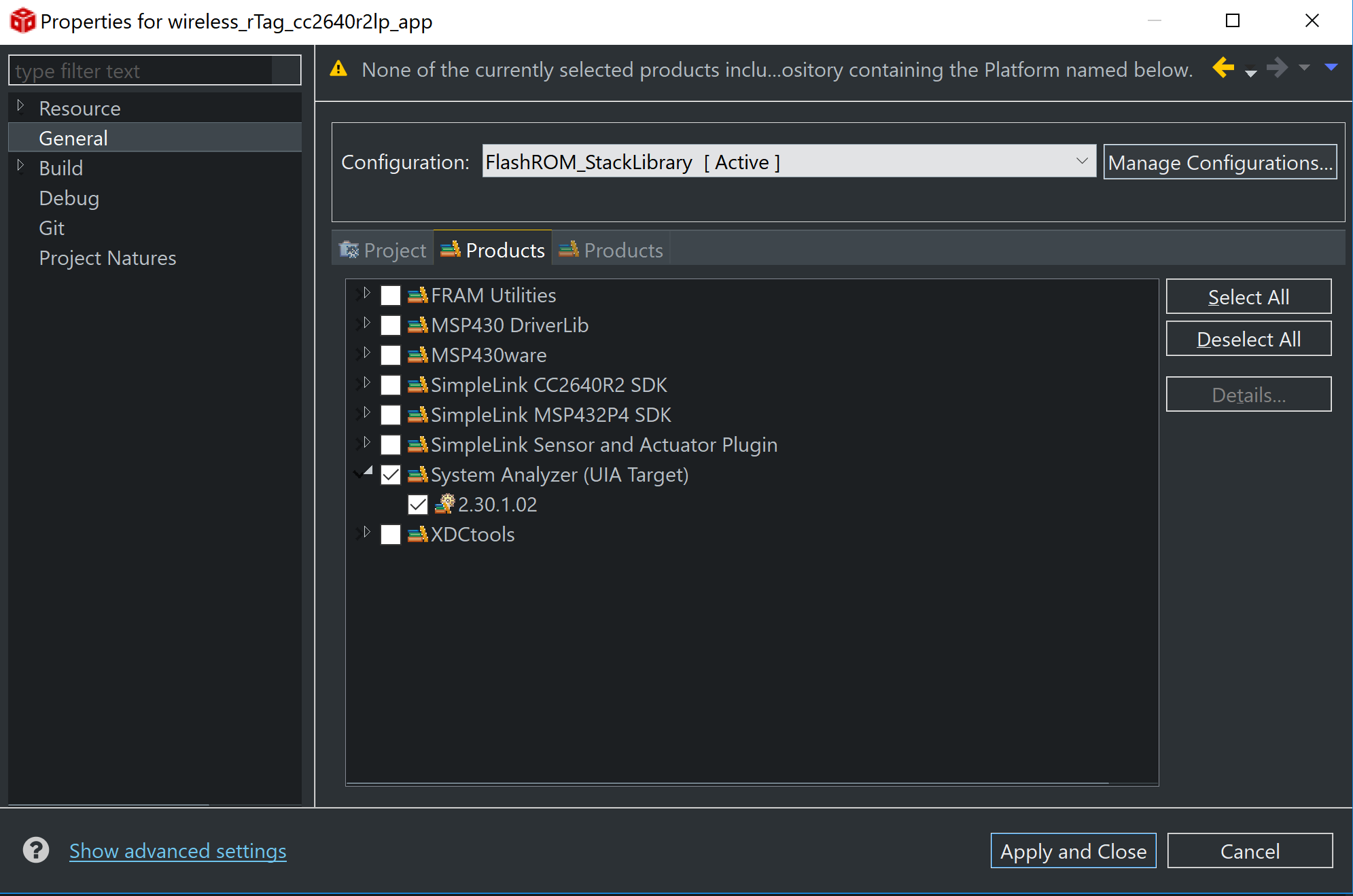Select General in the left sidebar
Viewport: 1353px width, 896px height.
coord(73,137)
